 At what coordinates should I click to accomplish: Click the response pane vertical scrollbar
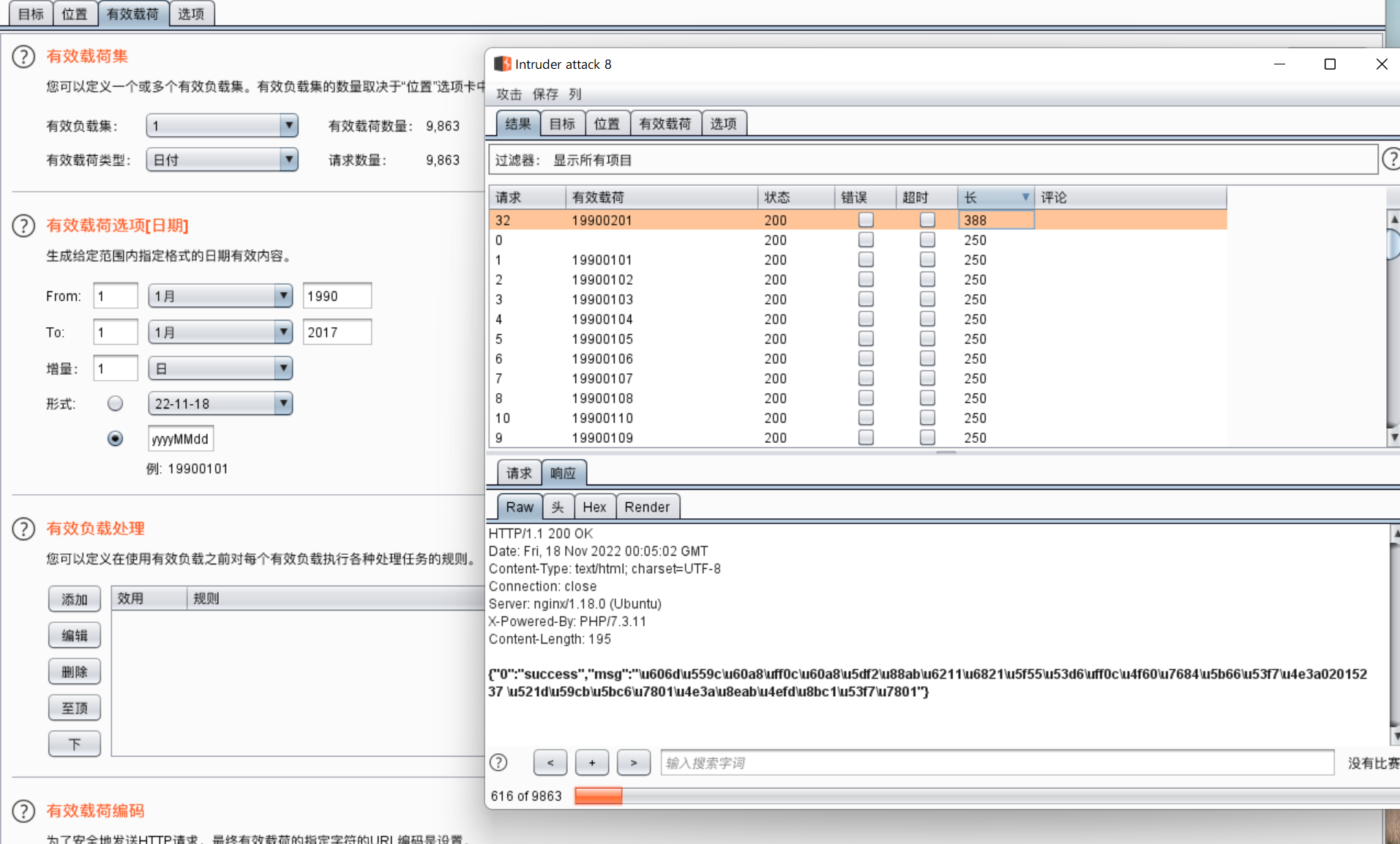coord(1395,635)
